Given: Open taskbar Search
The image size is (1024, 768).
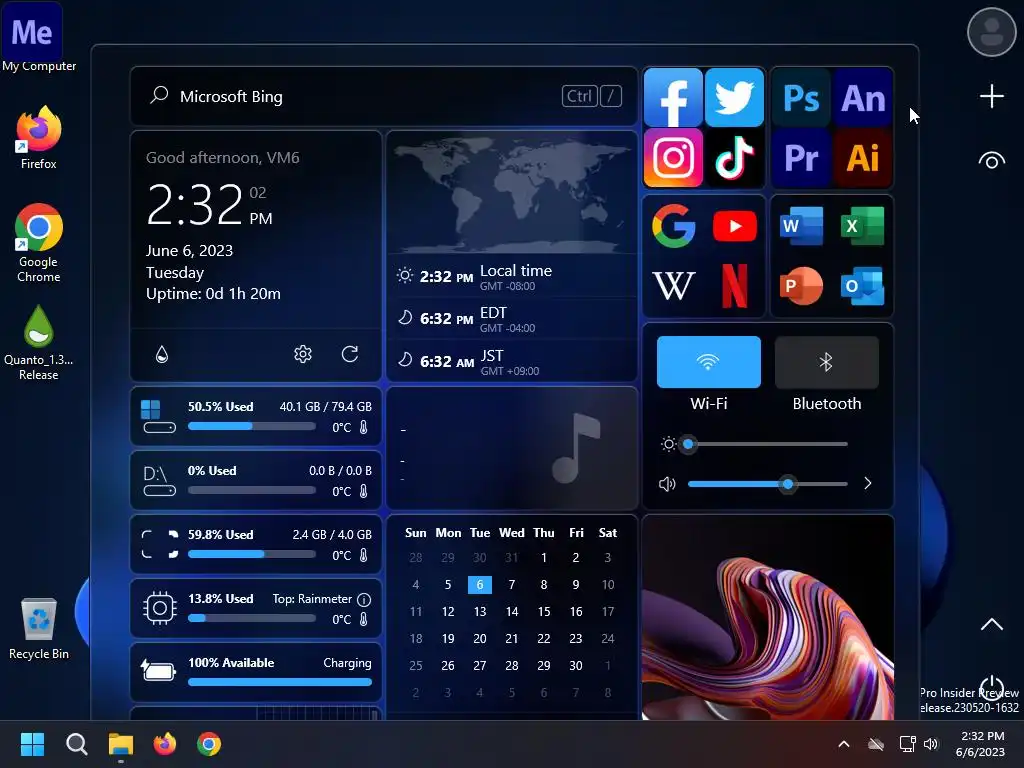Looking at the screenshot, I should (76, 744).
